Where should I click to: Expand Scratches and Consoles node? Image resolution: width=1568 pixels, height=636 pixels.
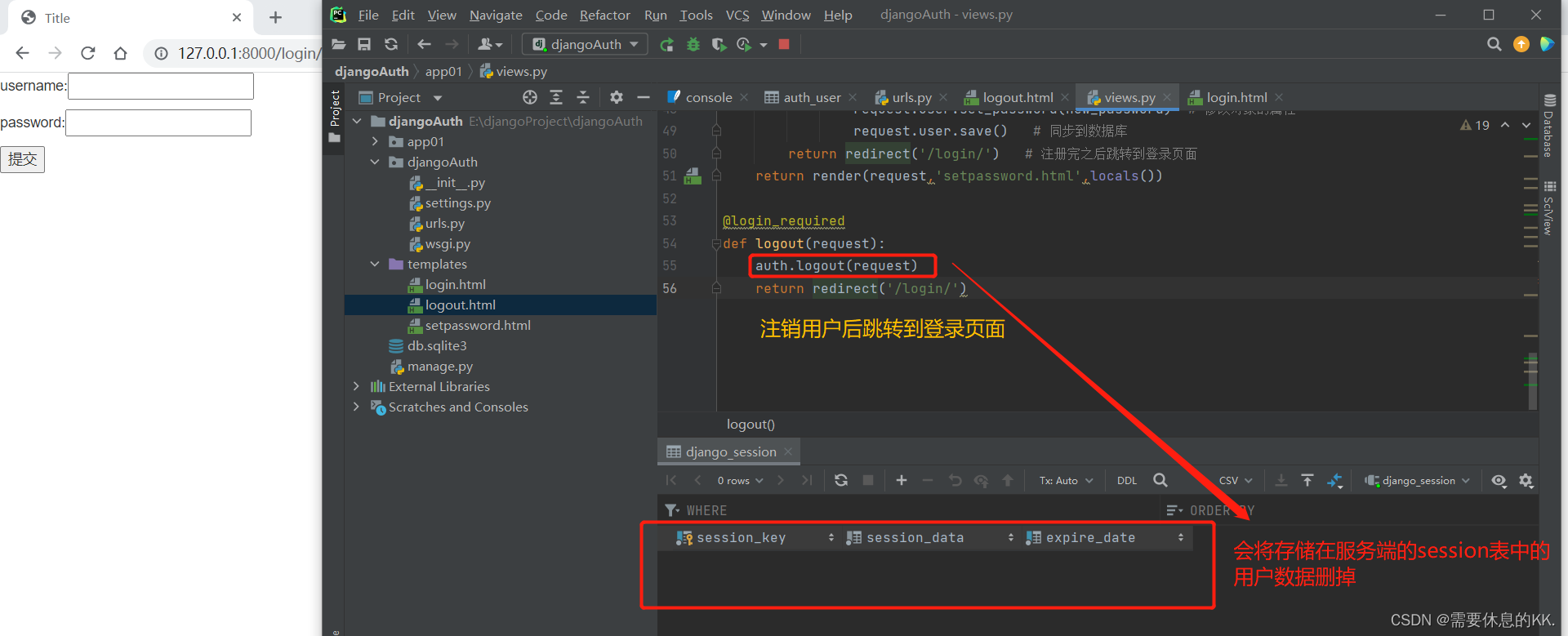tap(356, 407)
